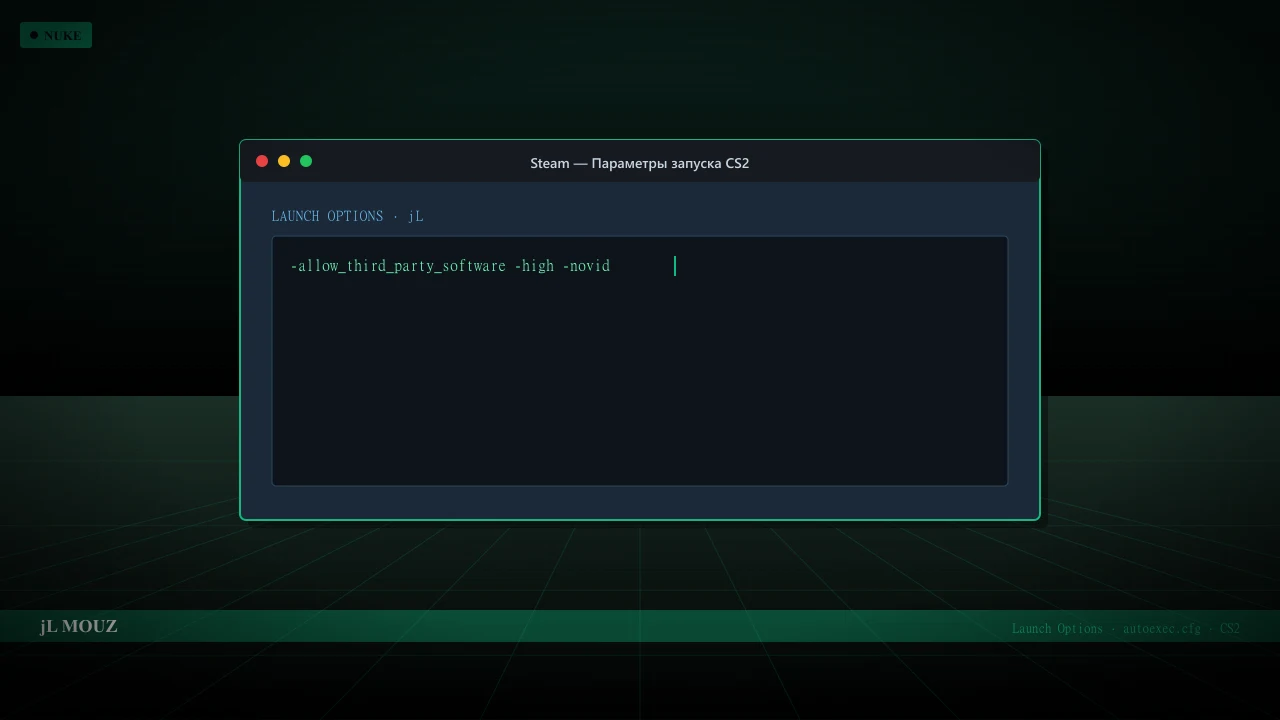The width and height of the screenshot is (1280, 720).
Task: Click the 'LAUNCH OPTIONS · jL' label
Action: (x=347, y=216)
